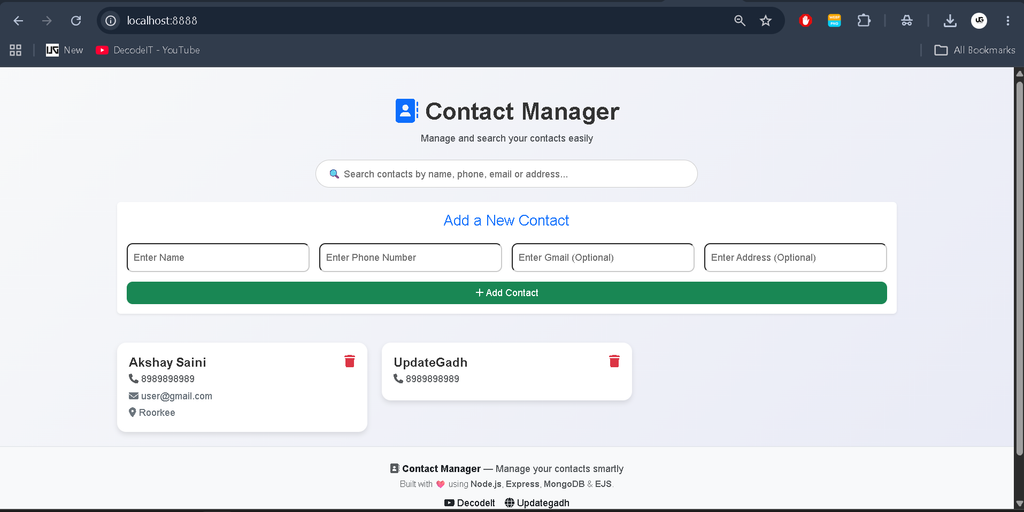Open the red hand blocker extension
This screenshot has height=512, width=1024.
(x=805, y=21)
